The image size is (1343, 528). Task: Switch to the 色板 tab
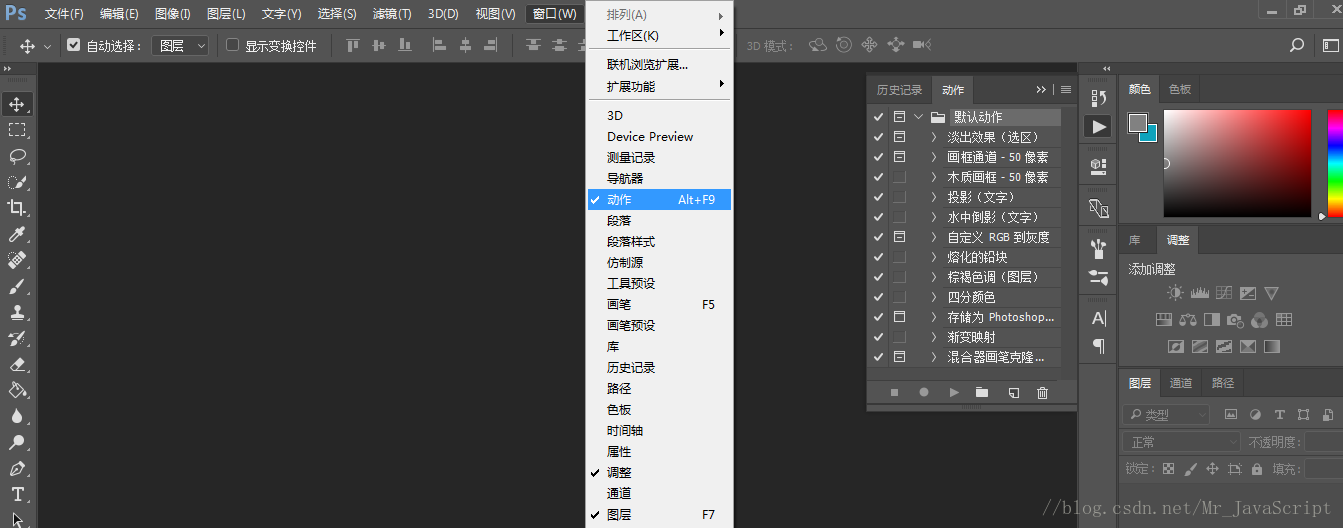1180,89
